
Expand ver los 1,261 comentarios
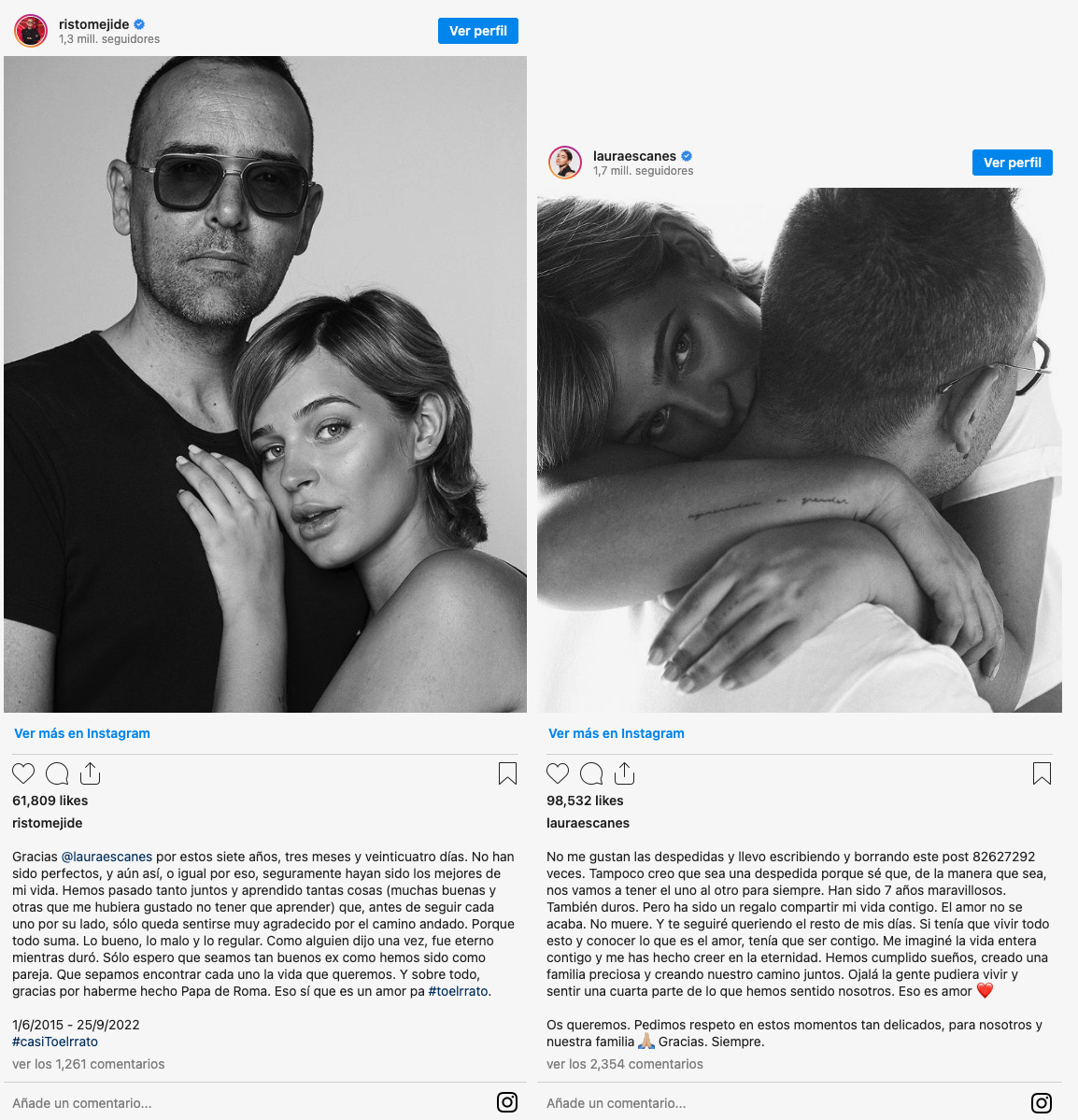89,1064
